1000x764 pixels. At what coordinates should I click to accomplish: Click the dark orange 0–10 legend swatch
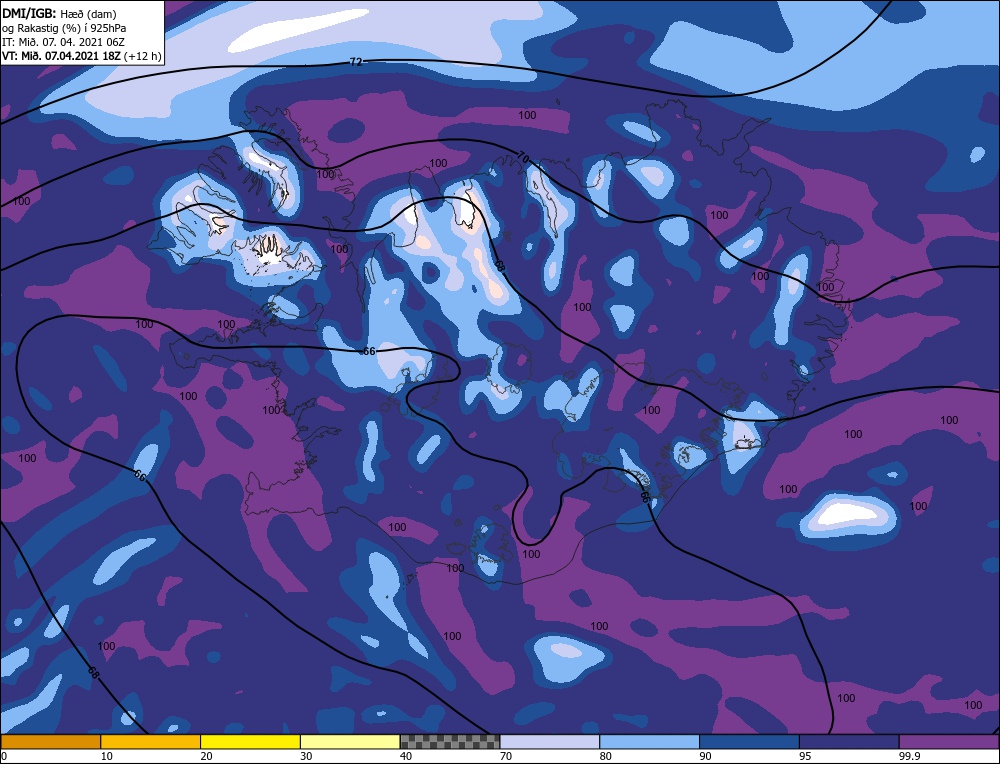click(50, 742)
